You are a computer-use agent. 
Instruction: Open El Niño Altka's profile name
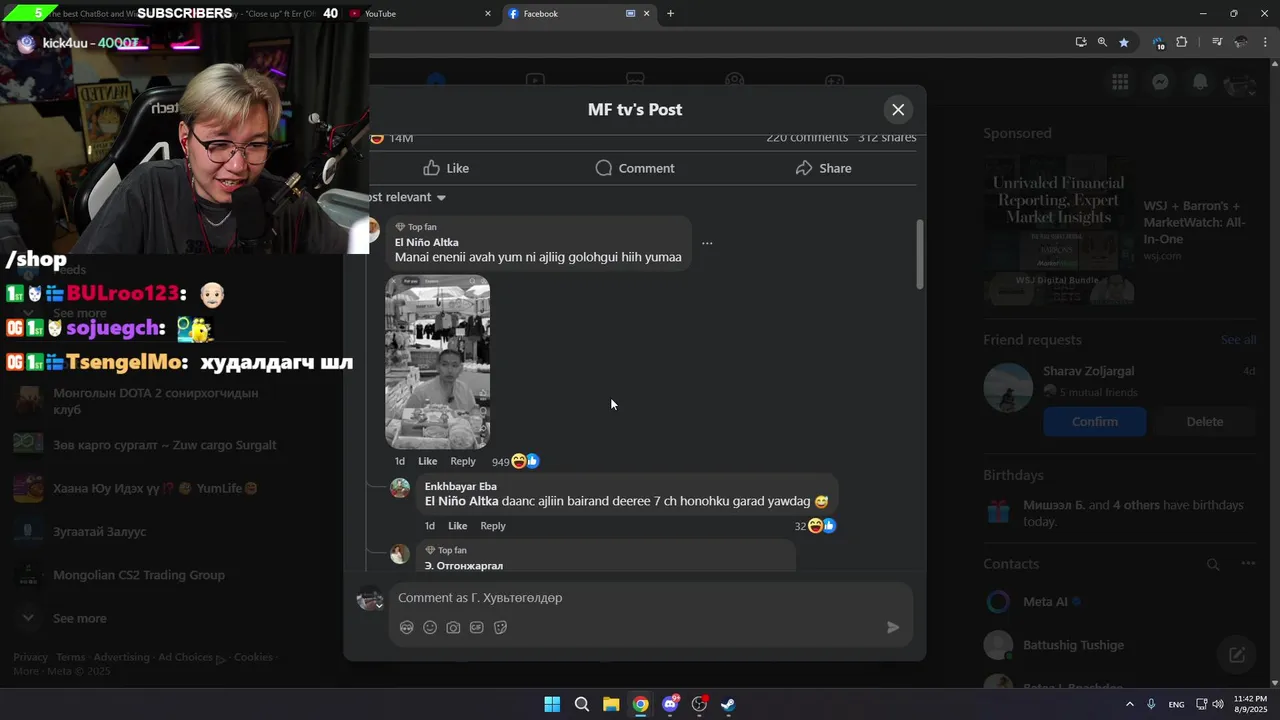426,242
